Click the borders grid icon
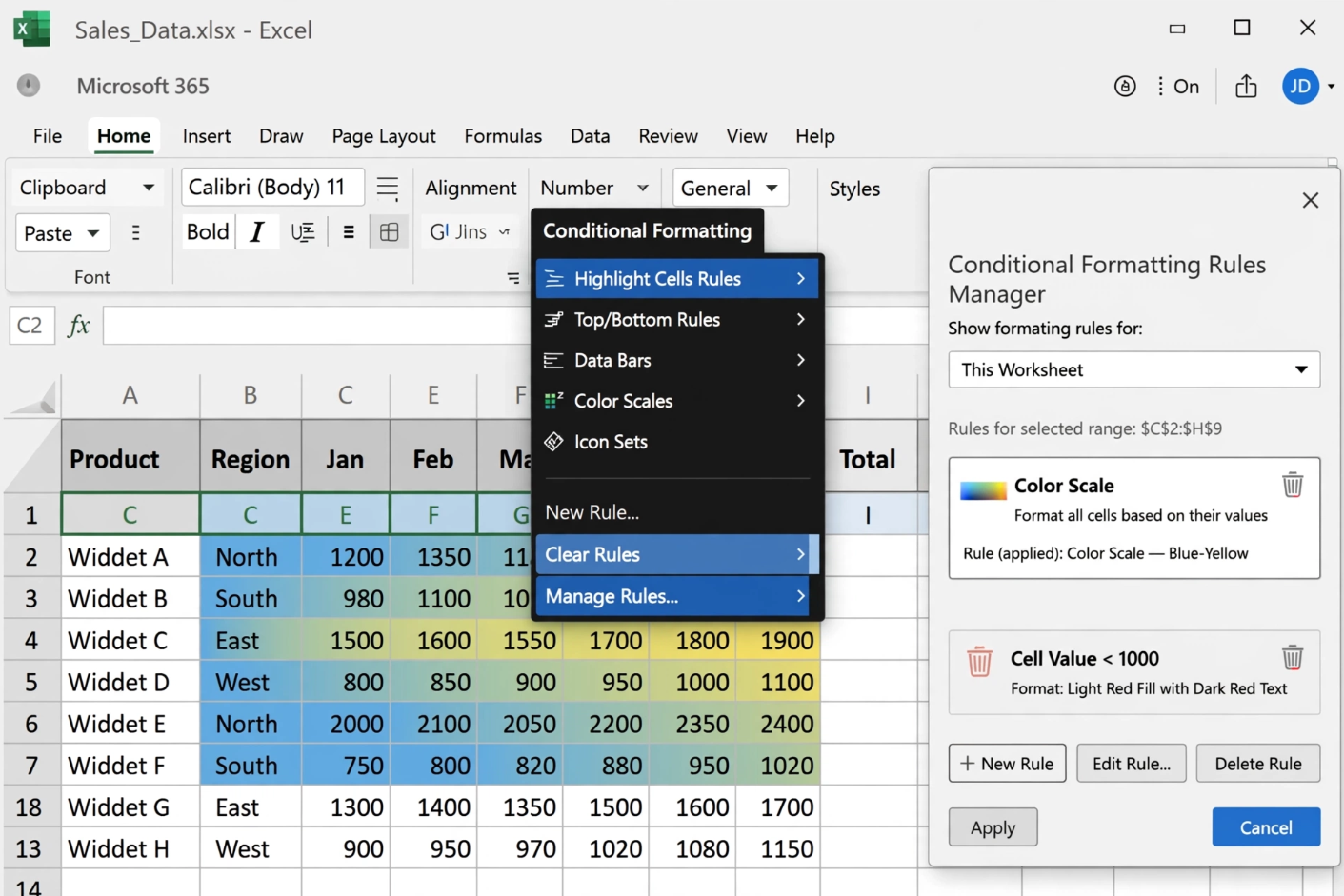This screenshot has width=1344, height=896. (x=390, y=232)
